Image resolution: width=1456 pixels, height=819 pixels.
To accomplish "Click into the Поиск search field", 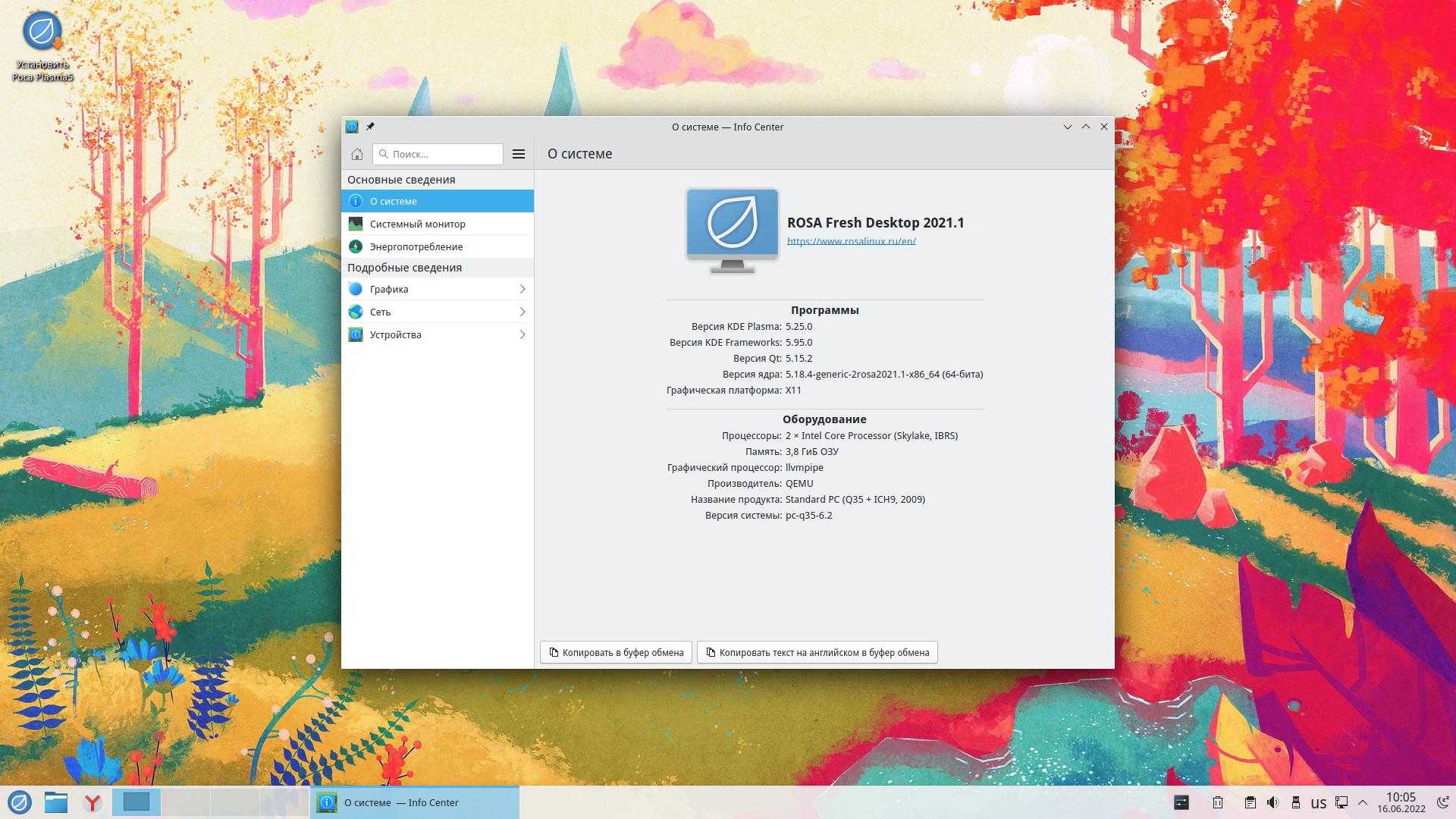I will tap(444, 154).
